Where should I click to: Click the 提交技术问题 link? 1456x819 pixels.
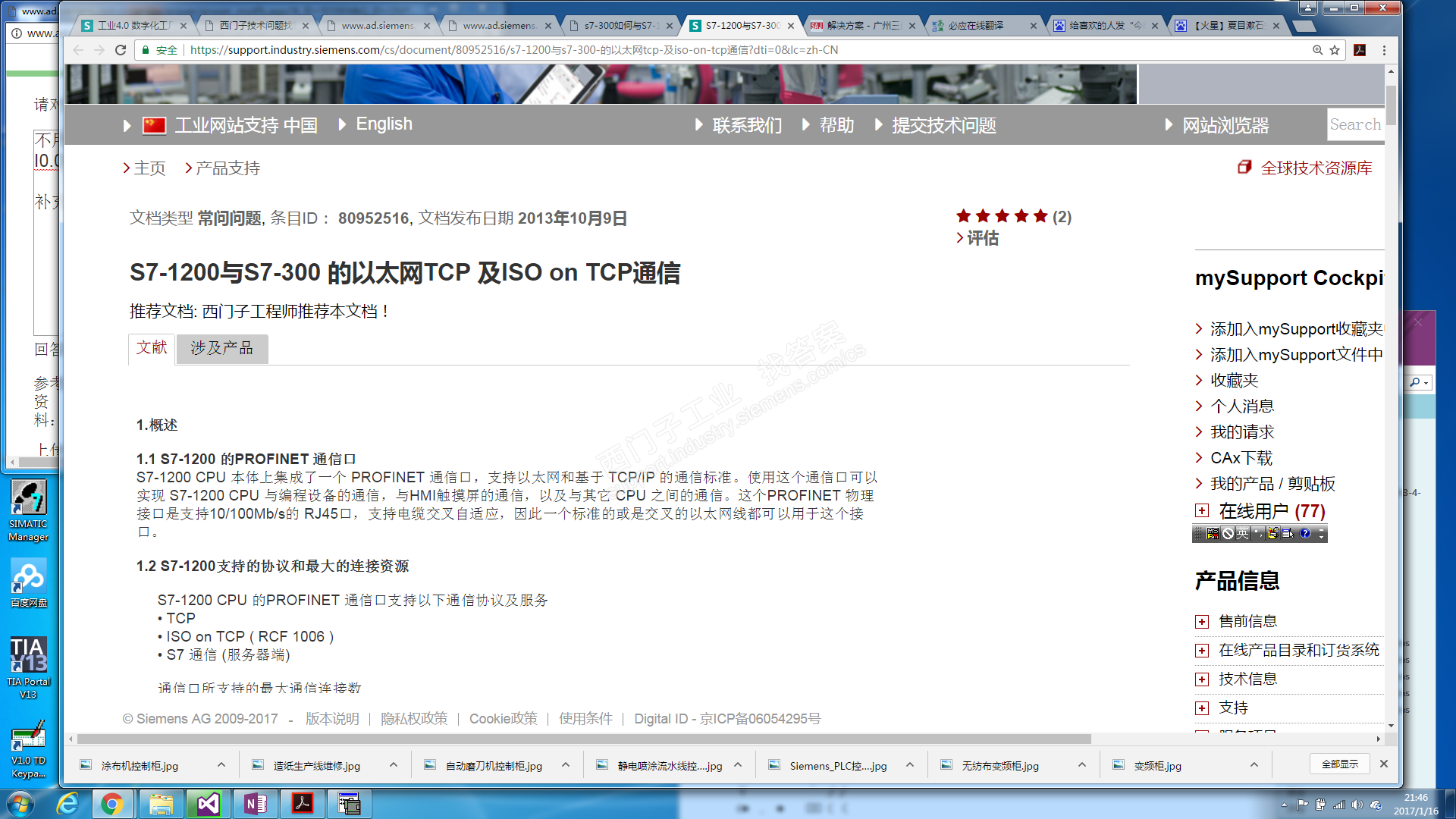tap(943, 125)
